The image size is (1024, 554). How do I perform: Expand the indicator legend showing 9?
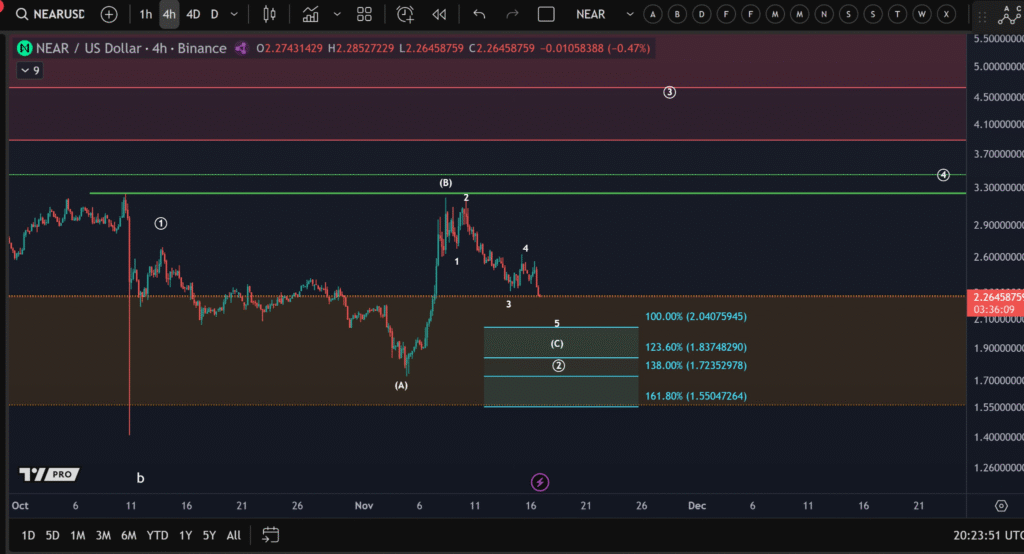point(30,70)
